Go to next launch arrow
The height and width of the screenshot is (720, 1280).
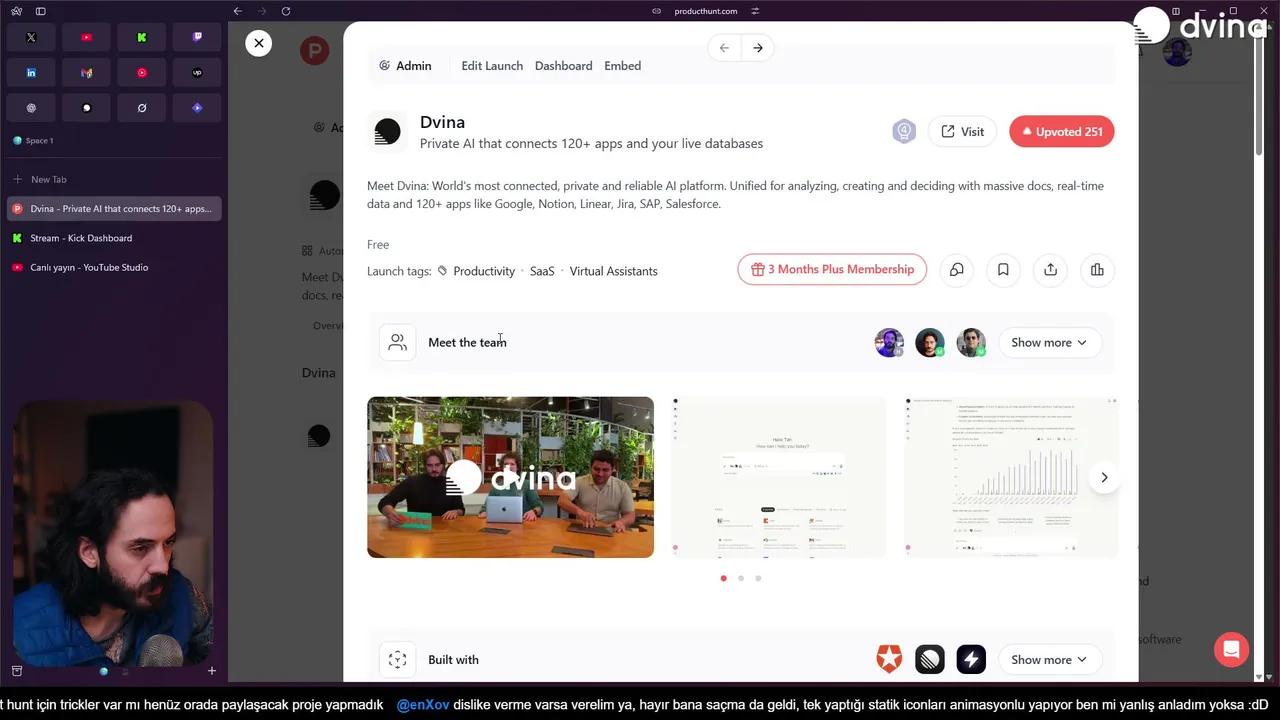[x=758, y=48]
